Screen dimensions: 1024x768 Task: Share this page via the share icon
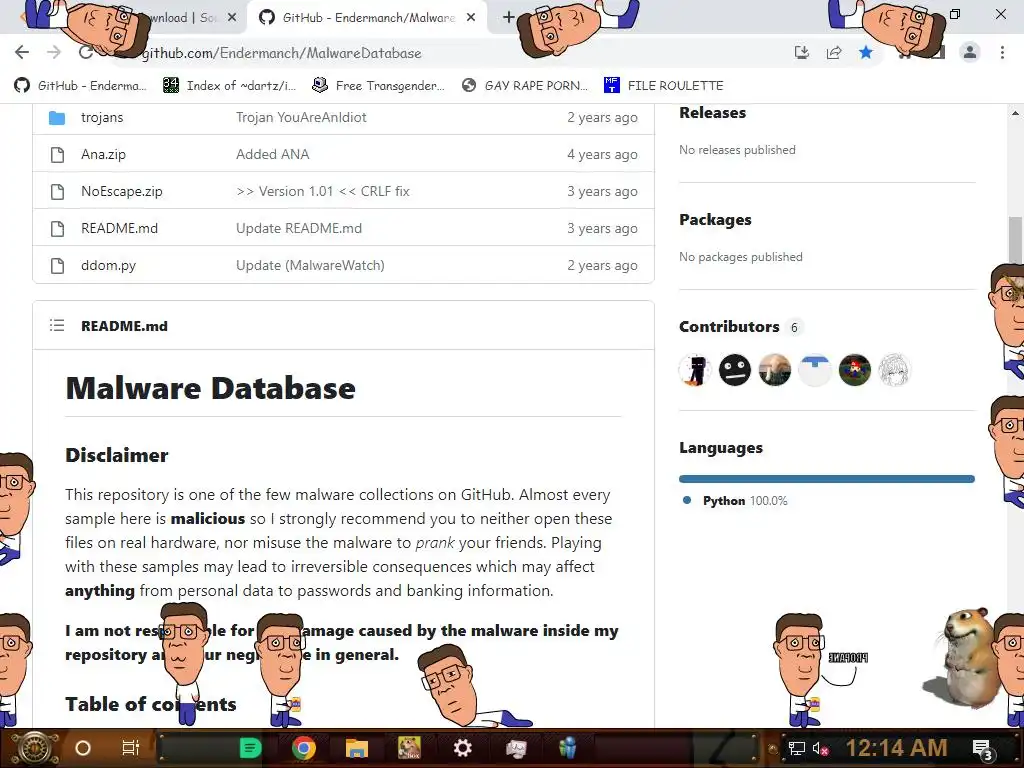click(834, 52)
